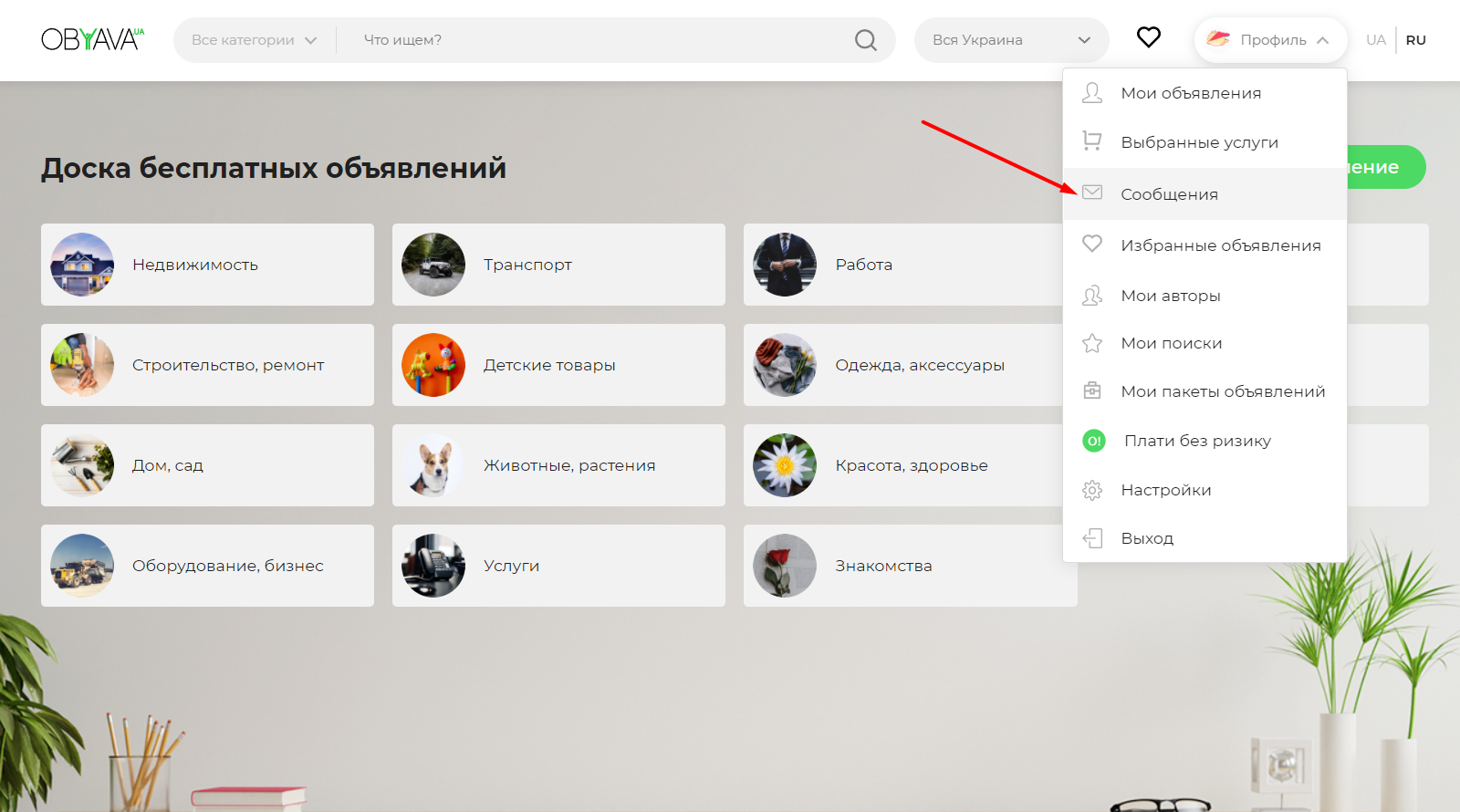The height and width of the screenshot is (812, 1460).
Task: Expand the Все категории dropdown
Action: click(254, 40)
